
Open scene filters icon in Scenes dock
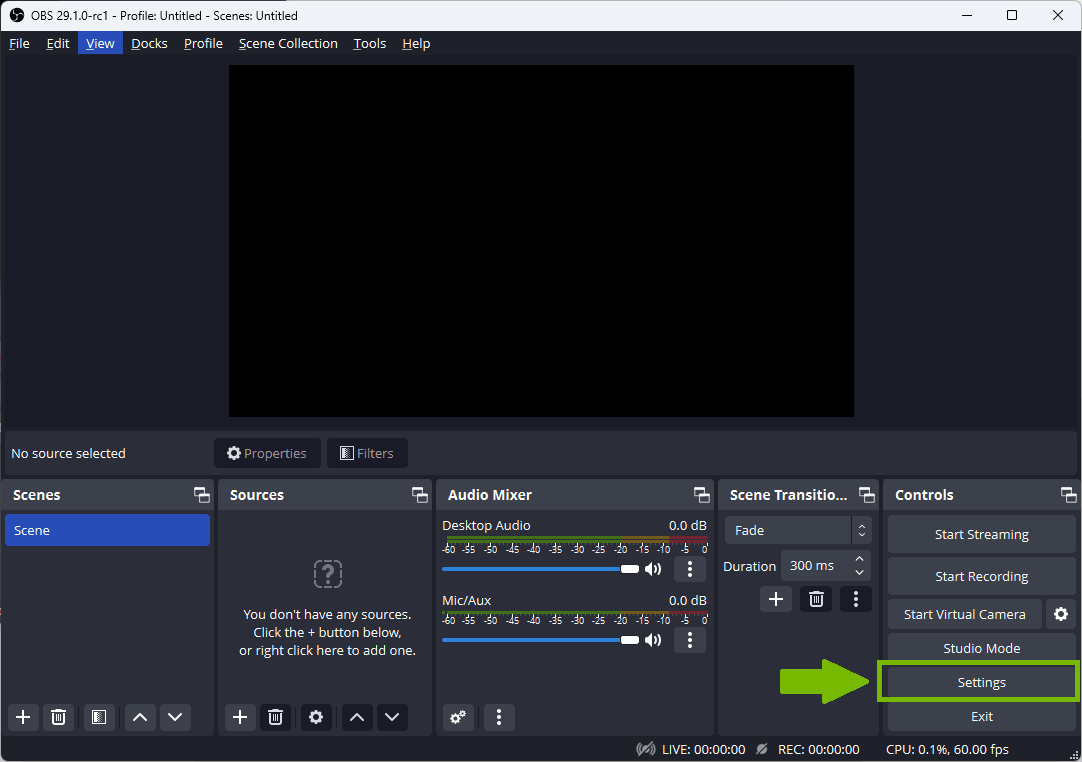pyautogui.click(x=99, y=717)
